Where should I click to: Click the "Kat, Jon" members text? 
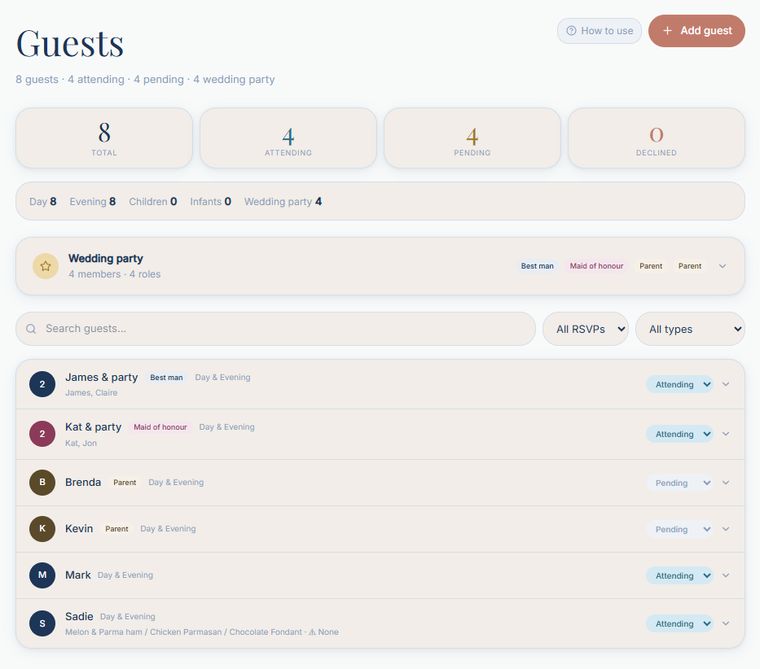pyautogui.click(x=81, y=443)
